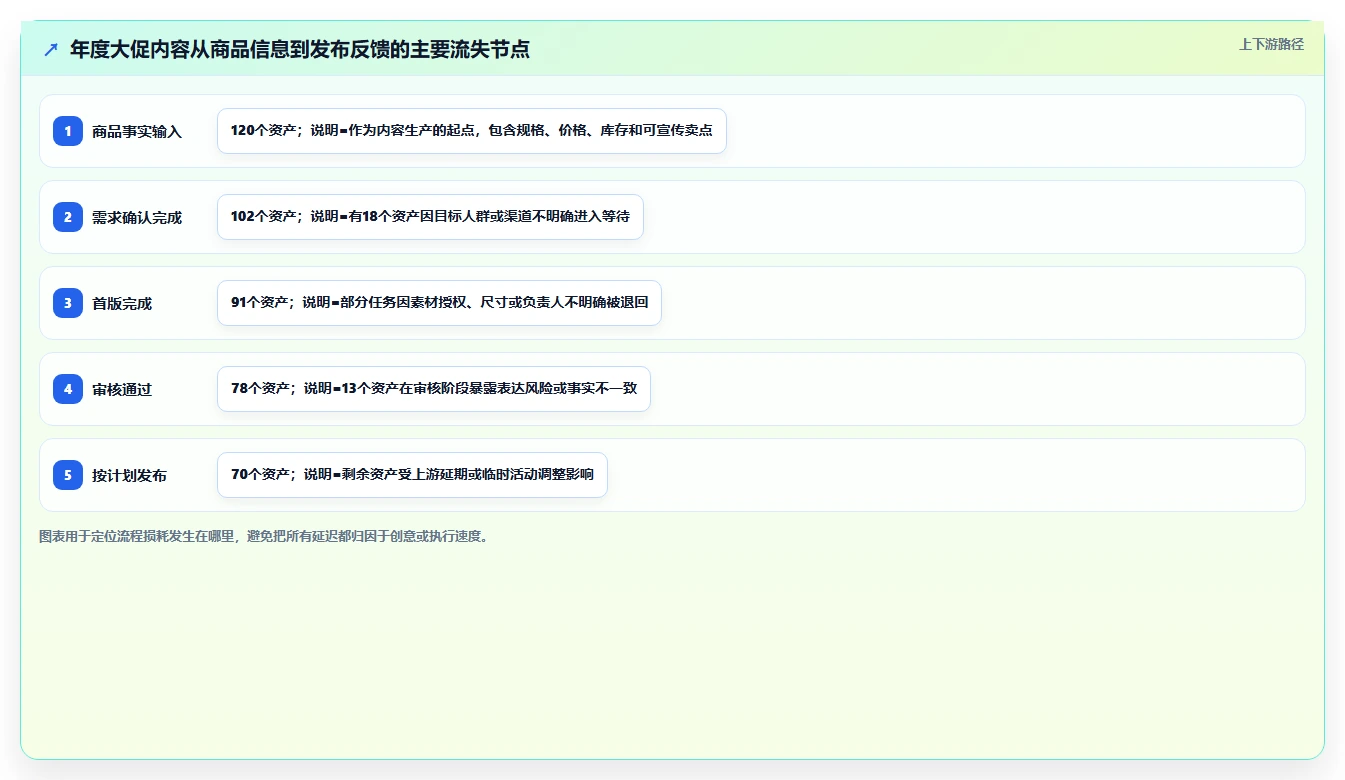Click the title 年度大促内容从商品信息到发布反馈的主要流失节点

pyautogui.click(x=300, y=49)
